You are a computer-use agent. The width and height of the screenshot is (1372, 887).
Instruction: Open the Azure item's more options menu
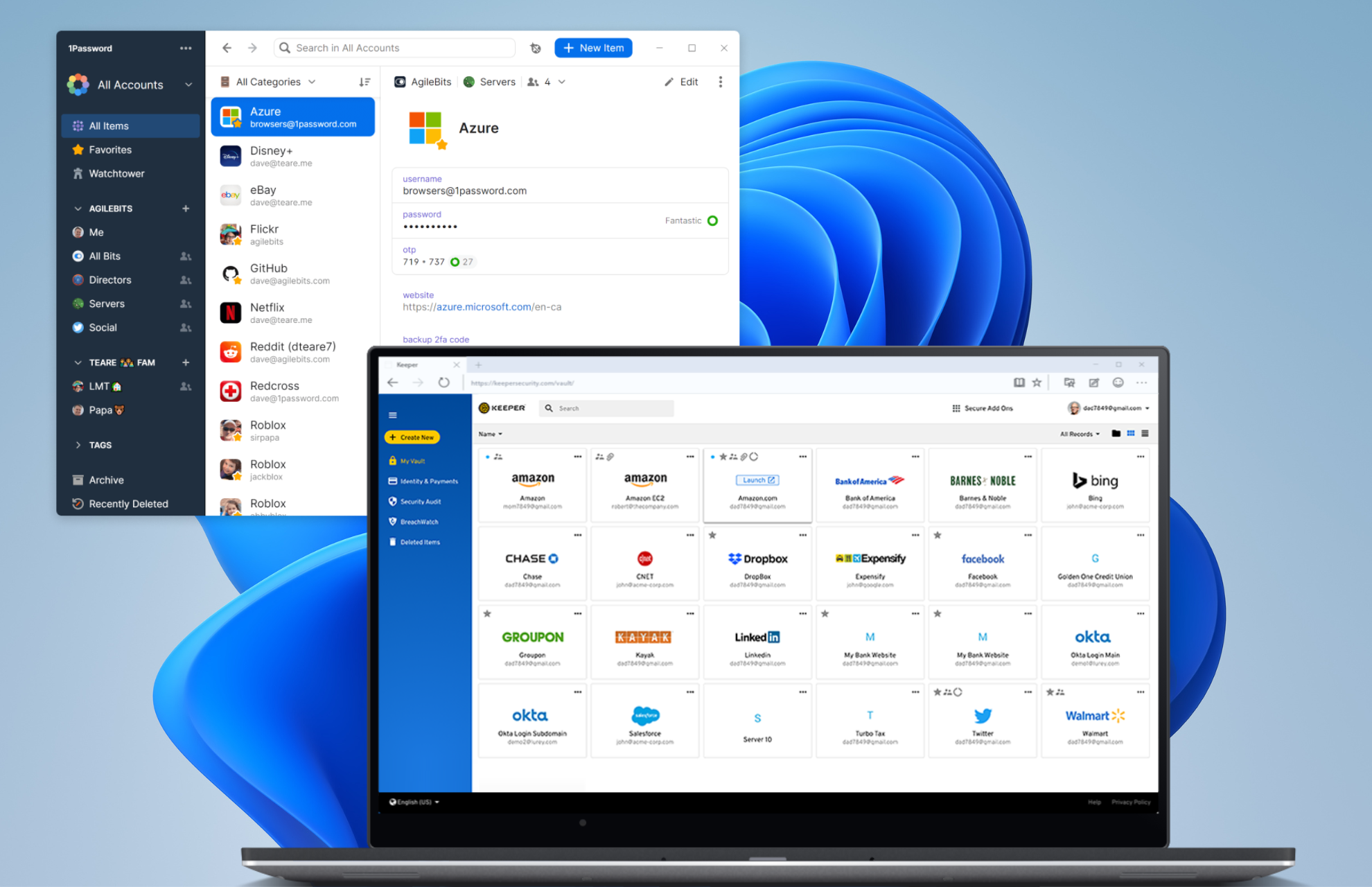721,82
